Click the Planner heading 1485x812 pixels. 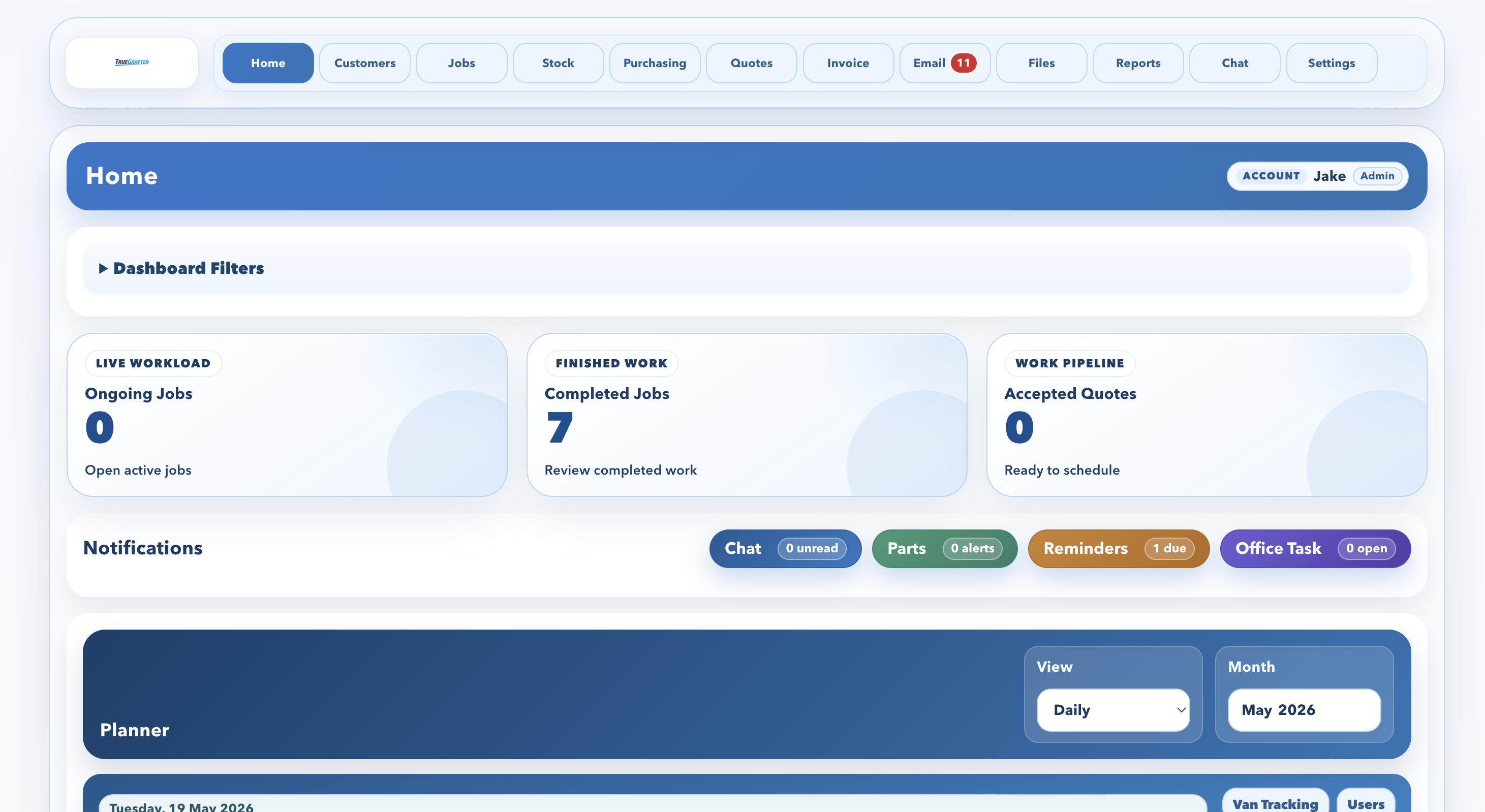point(134,730)
